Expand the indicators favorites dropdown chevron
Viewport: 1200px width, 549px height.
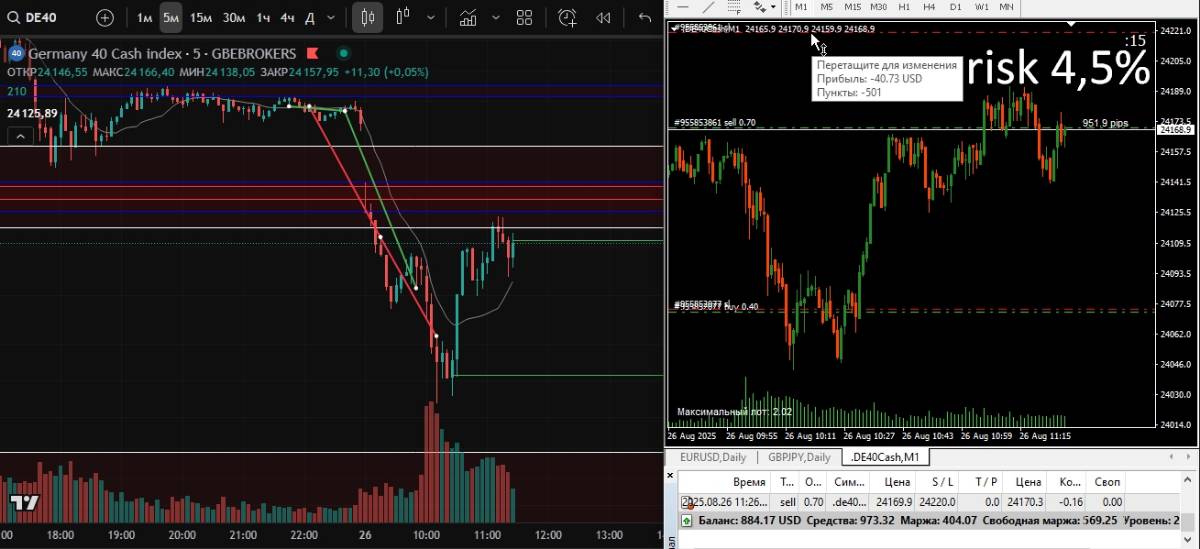(x=492, y=17)
